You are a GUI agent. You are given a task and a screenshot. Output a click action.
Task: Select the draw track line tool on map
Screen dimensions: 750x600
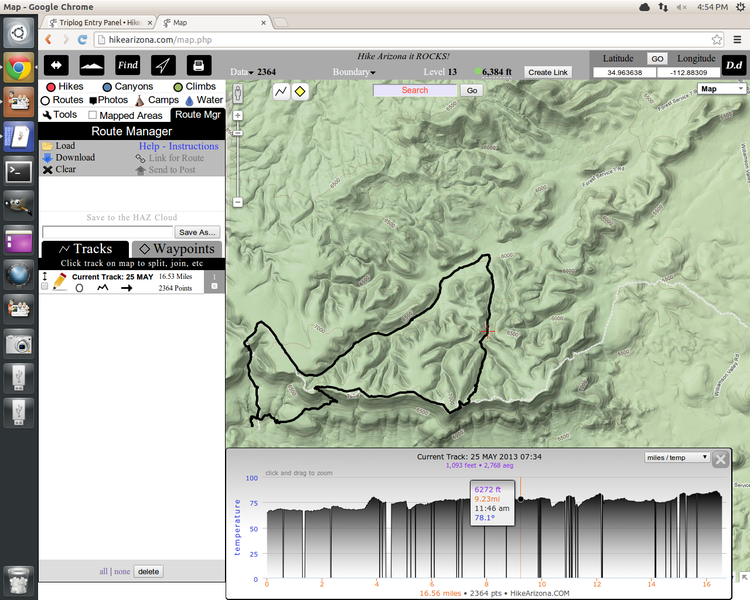tap(281, 91)
